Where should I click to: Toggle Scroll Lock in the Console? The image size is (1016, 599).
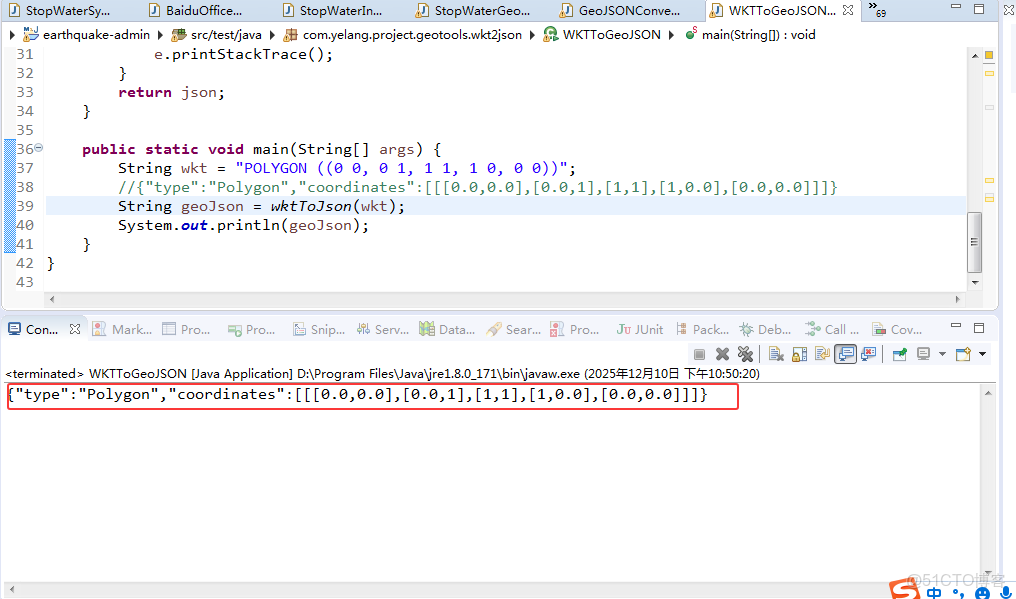coord(798,353)
